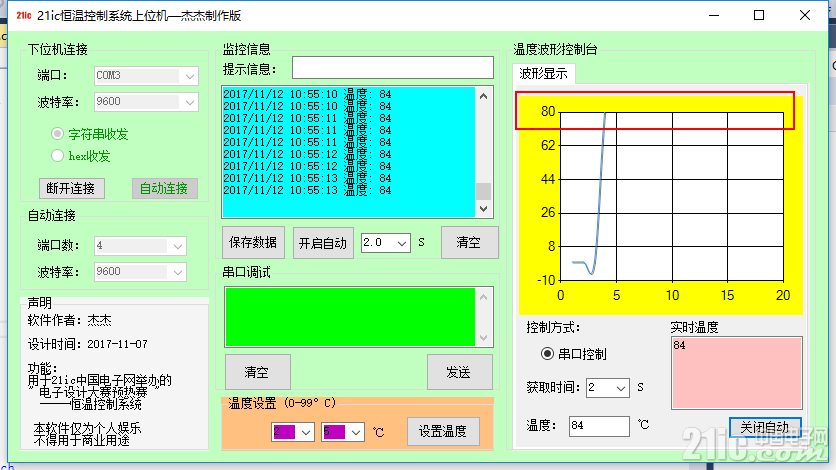
Task: Open the 端口 COM3 dropdown
Action: pos(189,76)
